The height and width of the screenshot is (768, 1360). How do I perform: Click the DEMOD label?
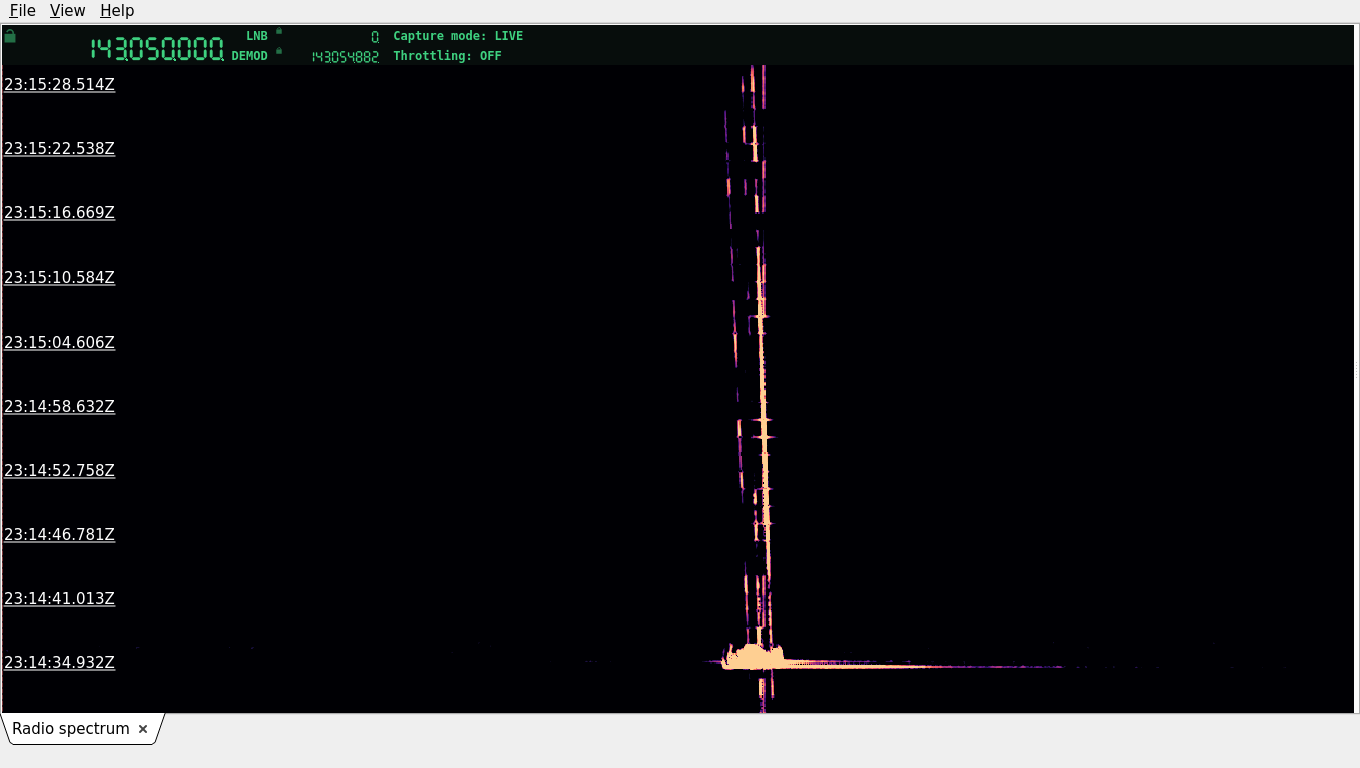click(x=250, y=56)
